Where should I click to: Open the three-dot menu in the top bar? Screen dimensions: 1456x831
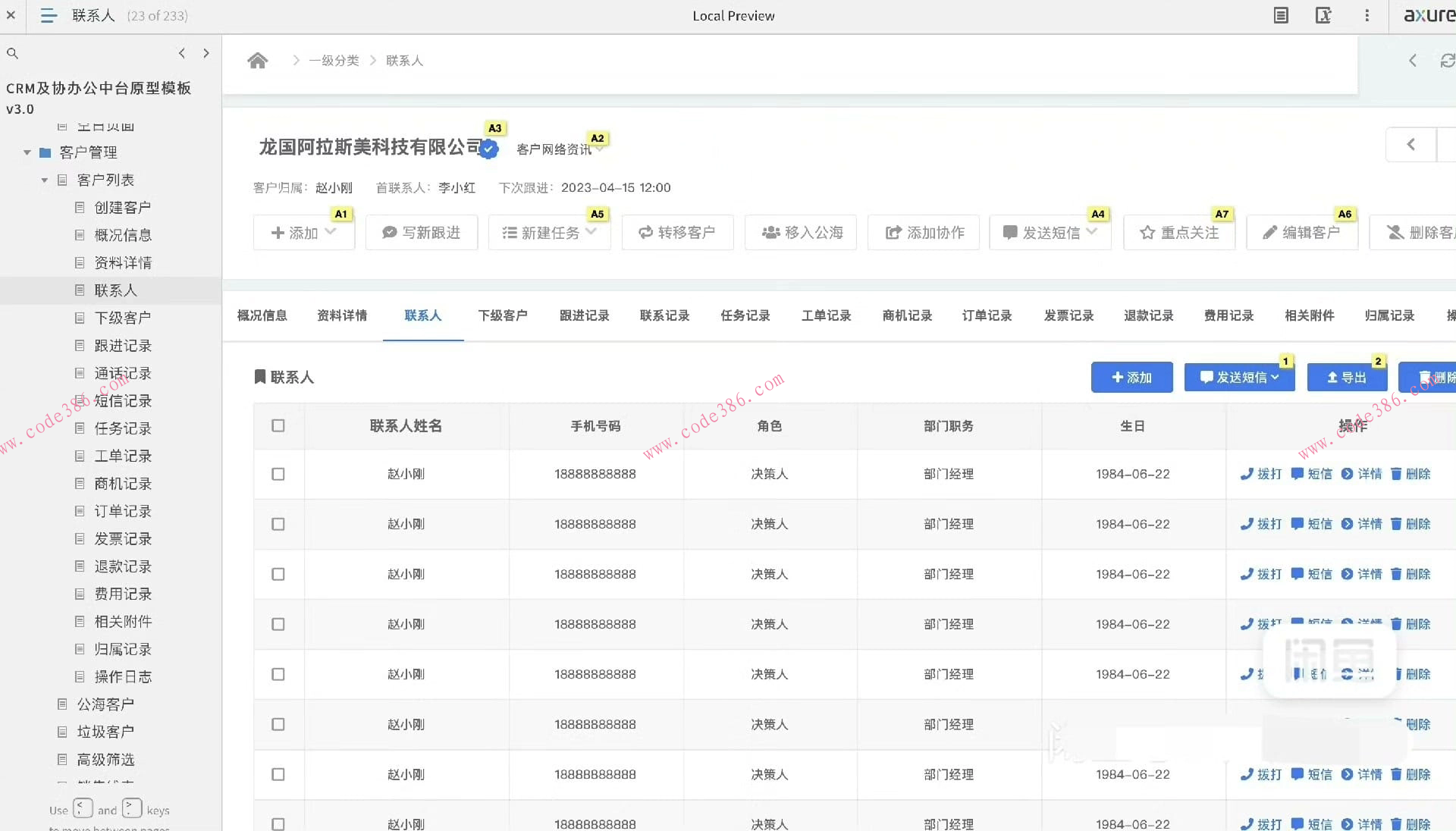[1367, 15]
